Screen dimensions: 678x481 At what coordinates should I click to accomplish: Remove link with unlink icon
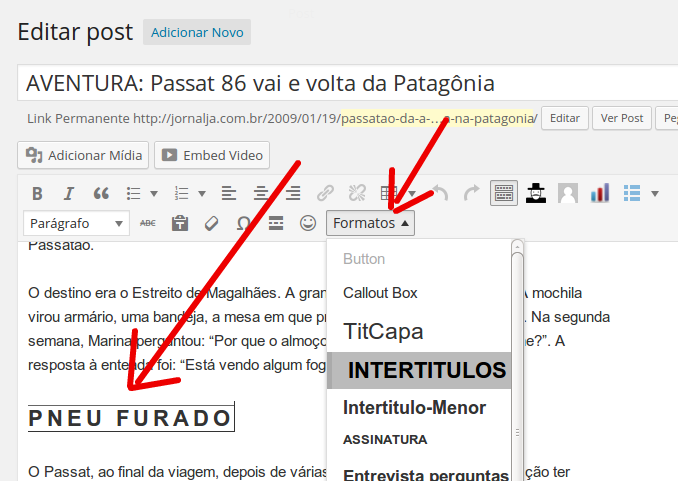[x=357, y=193]
